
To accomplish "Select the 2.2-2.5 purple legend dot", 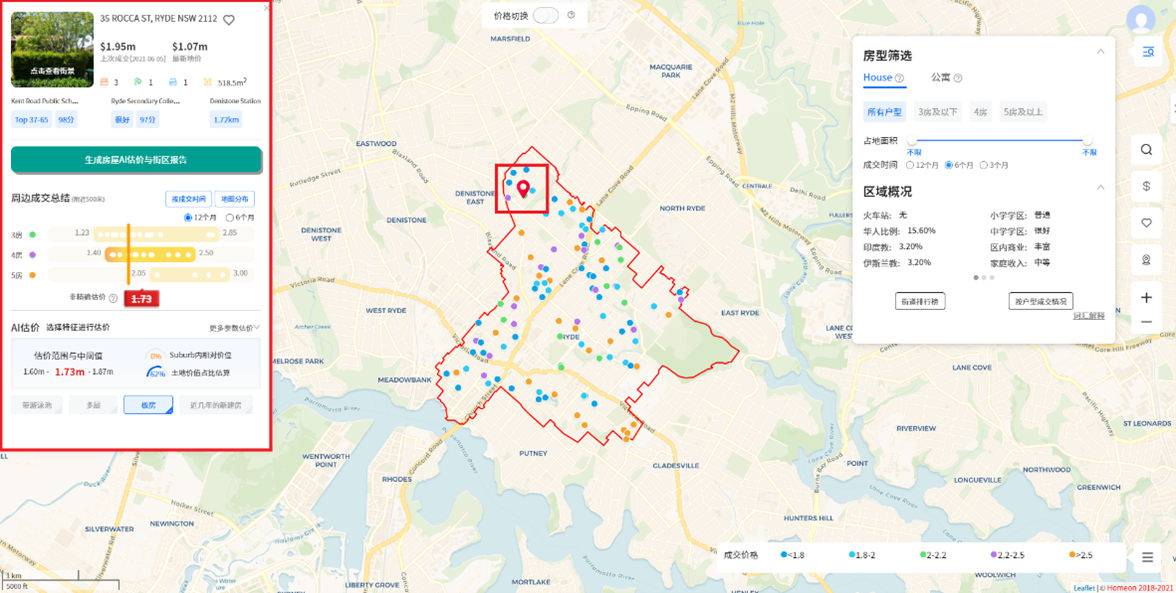I will 992,555.
